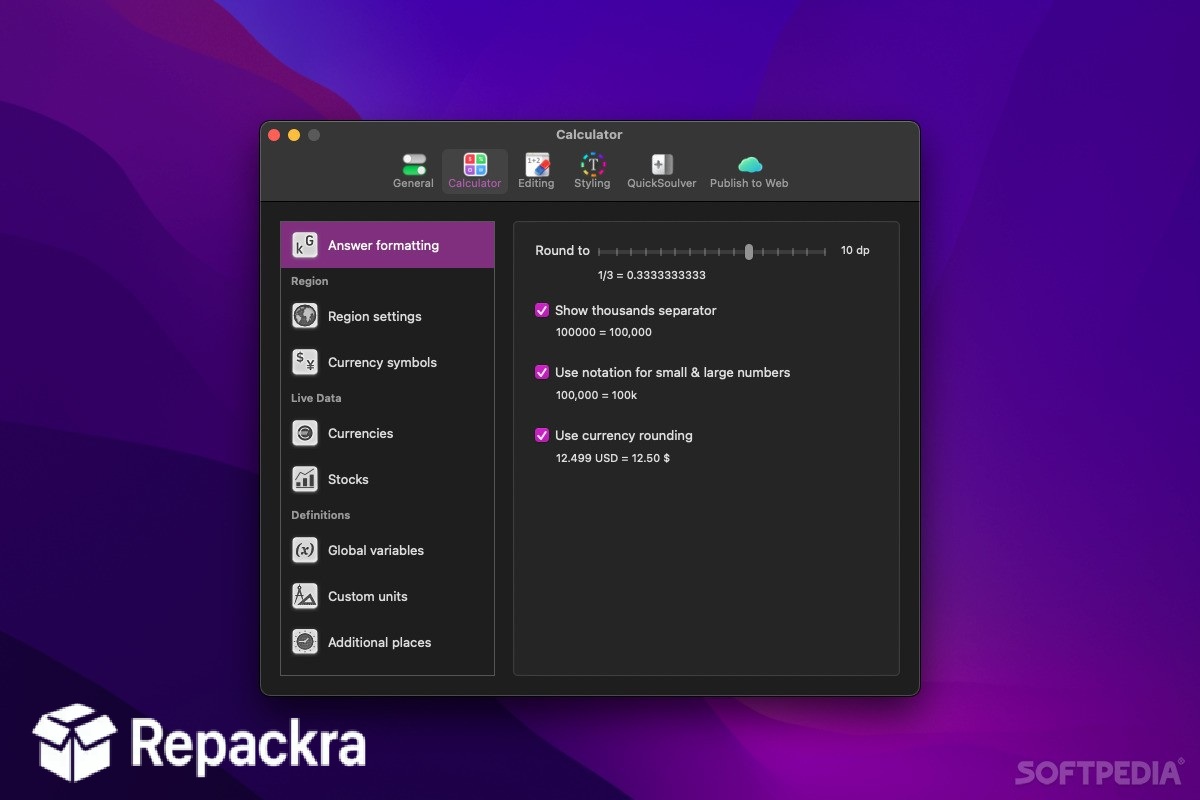1200x800 pixels.
Task: Click the 'Round to' label
Action: coord(562,250)
